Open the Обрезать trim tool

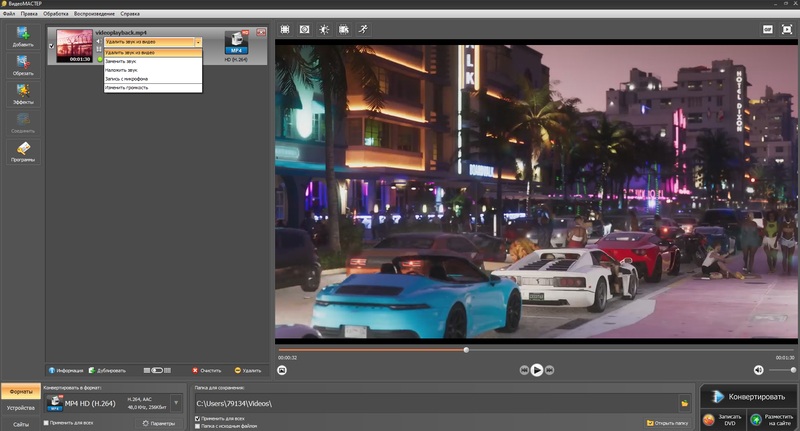tap(23, 65)
